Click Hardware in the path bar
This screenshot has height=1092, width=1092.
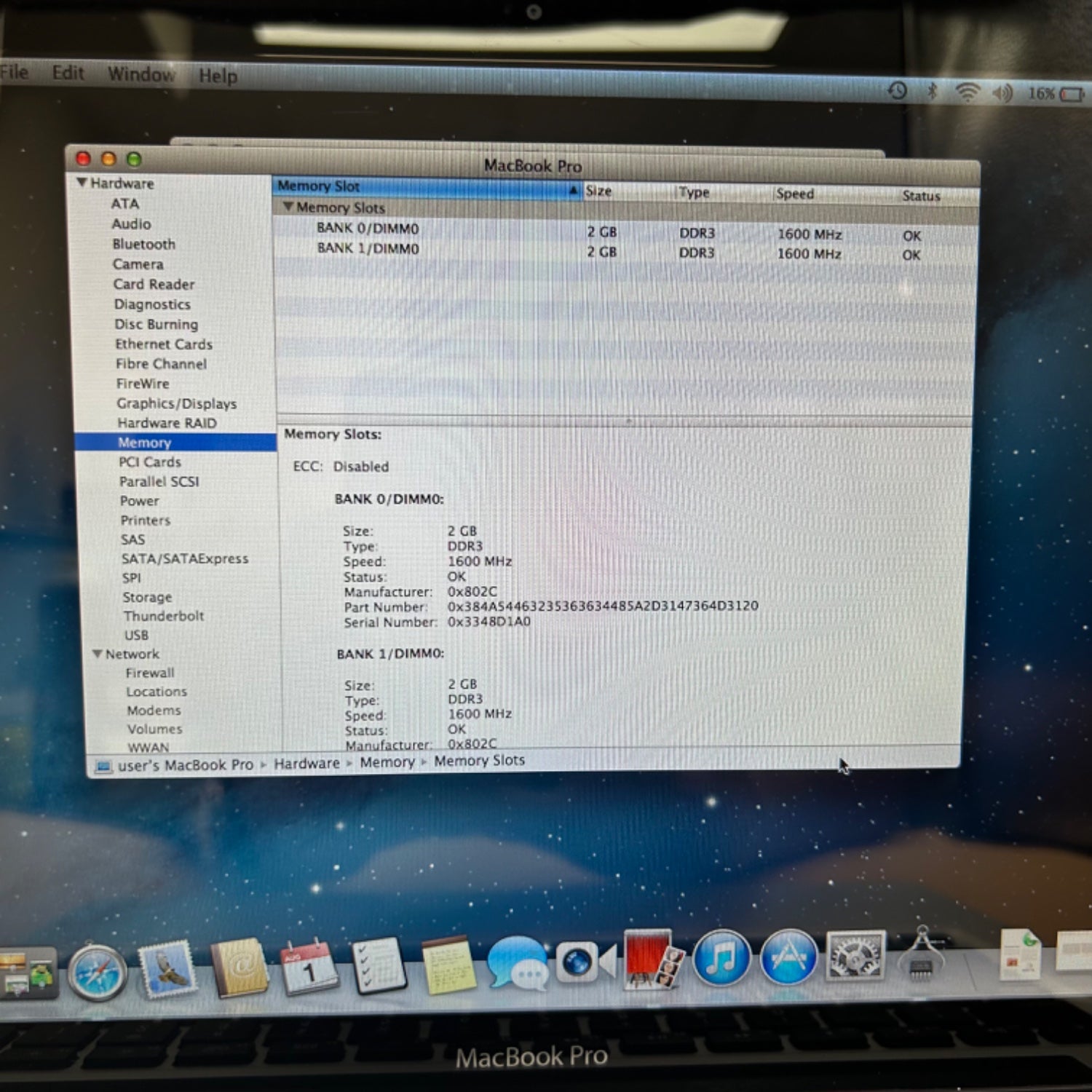pos(306,764)
